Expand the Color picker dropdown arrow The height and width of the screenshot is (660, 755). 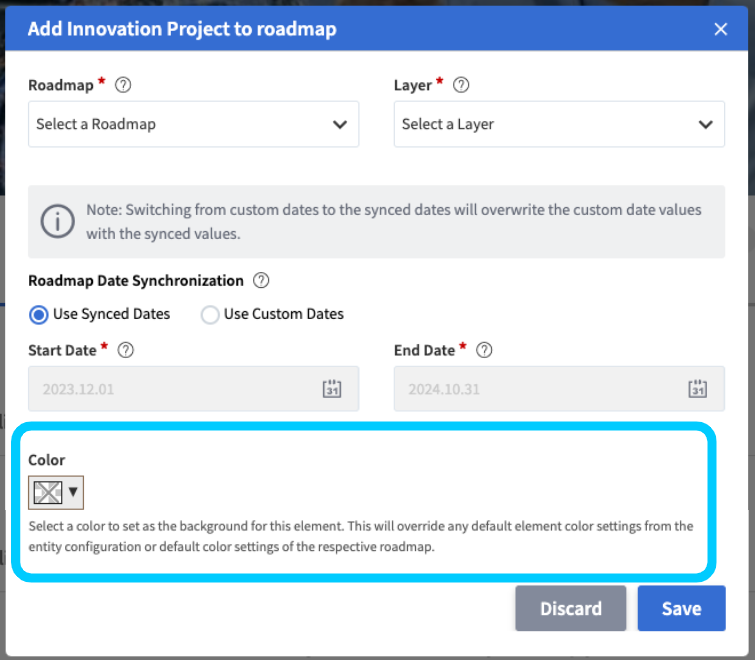tap(73, 491)
